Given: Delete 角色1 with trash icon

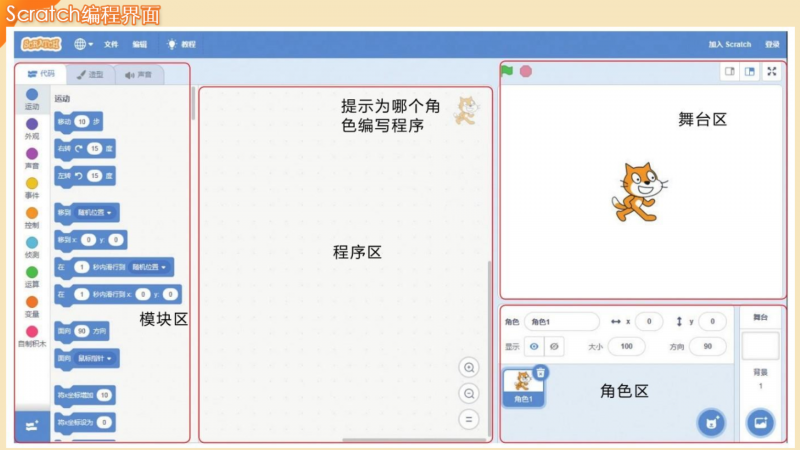Looking at the screenshot, I should point(540,373).
